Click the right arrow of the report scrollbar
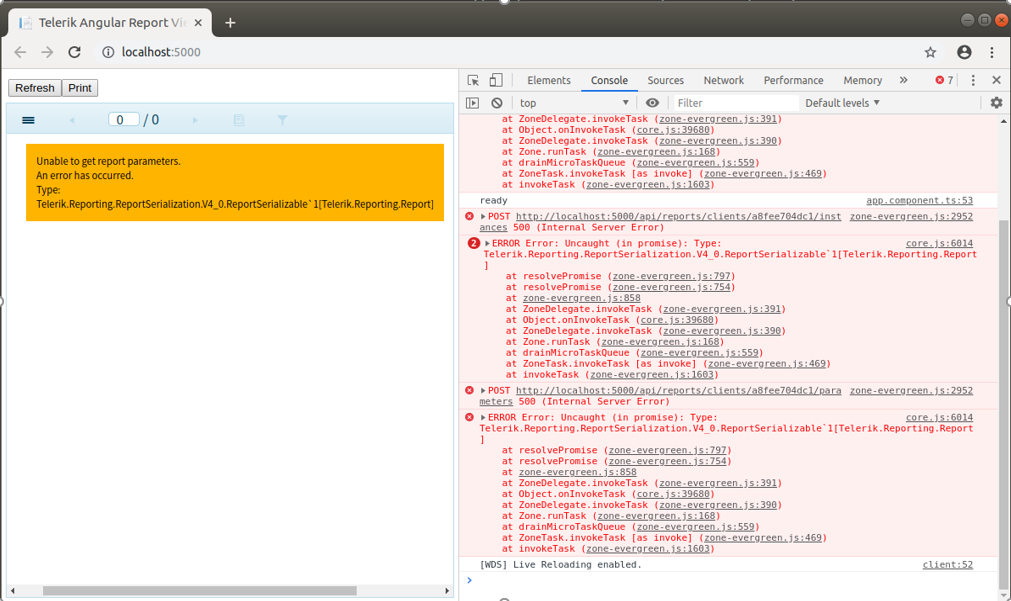This screenshot has height=601, width=1011. (447, 591)
